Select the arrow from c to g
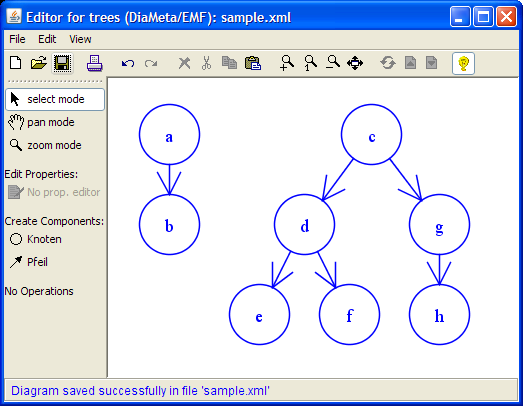The height and width of the screenshot is (406, 523). (406, 180)
